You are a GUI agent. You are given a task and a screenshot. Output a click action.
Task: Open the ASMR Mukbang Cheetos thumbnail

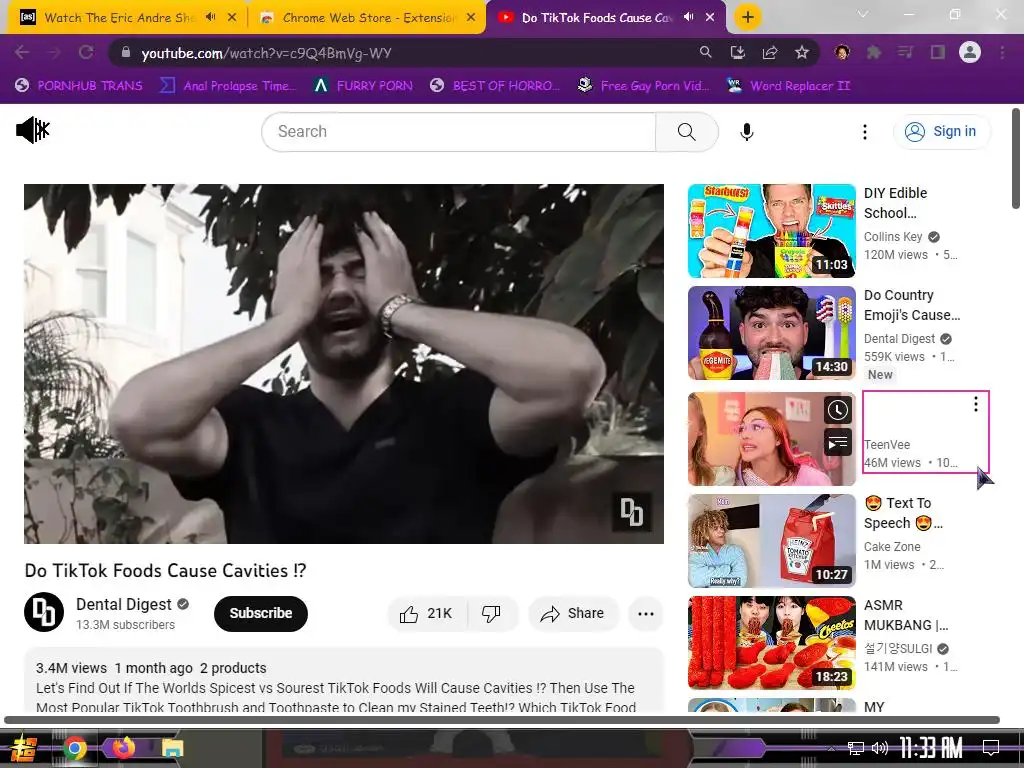point(771,643)
